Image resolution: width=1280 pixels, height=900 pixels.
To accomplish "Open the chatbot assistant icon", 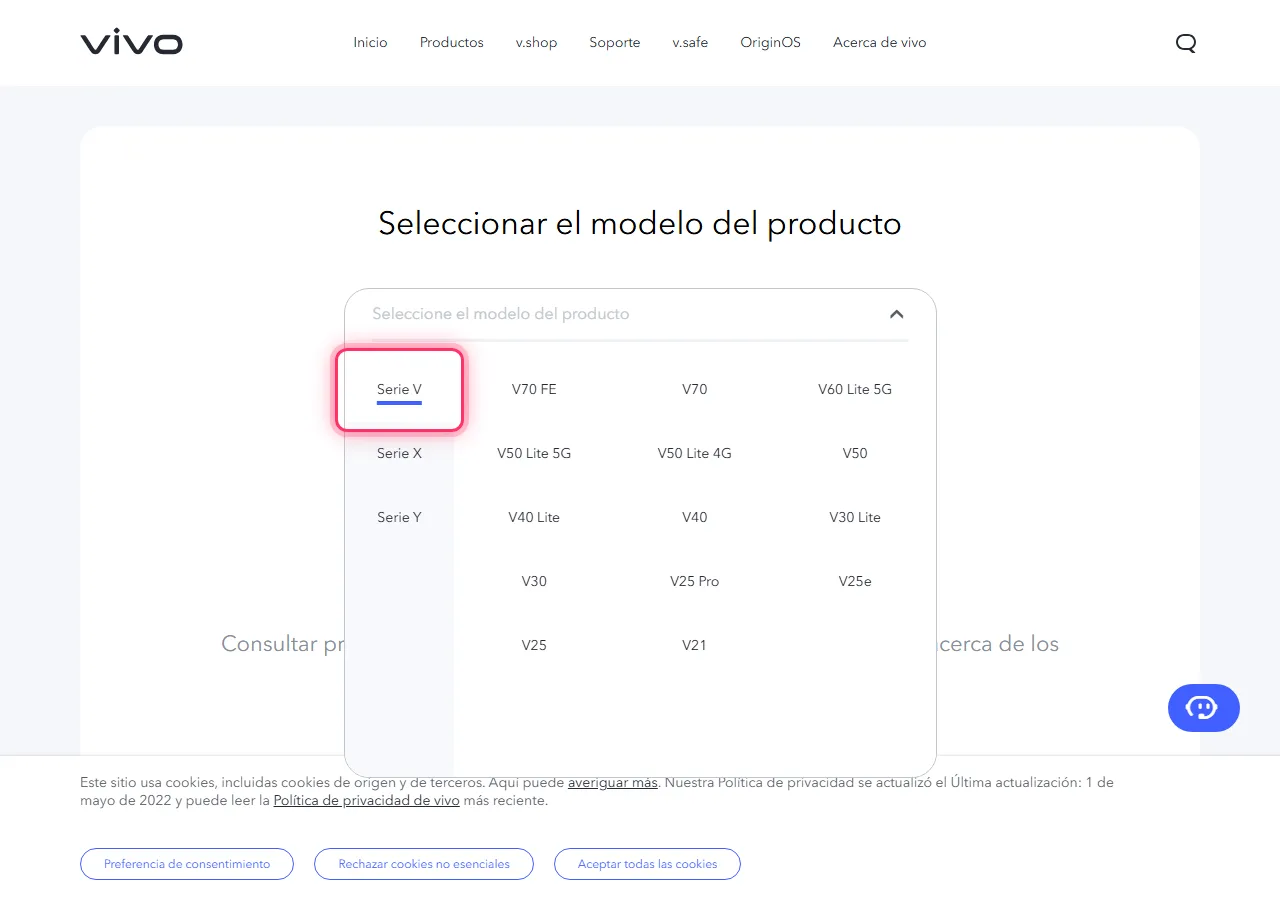I will click(x=1203, y=708).
